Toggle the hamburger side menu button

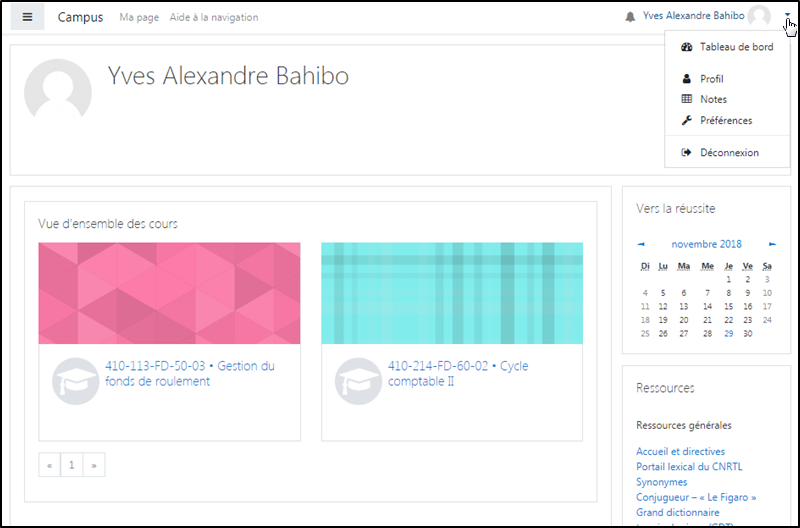pos(27,17)
